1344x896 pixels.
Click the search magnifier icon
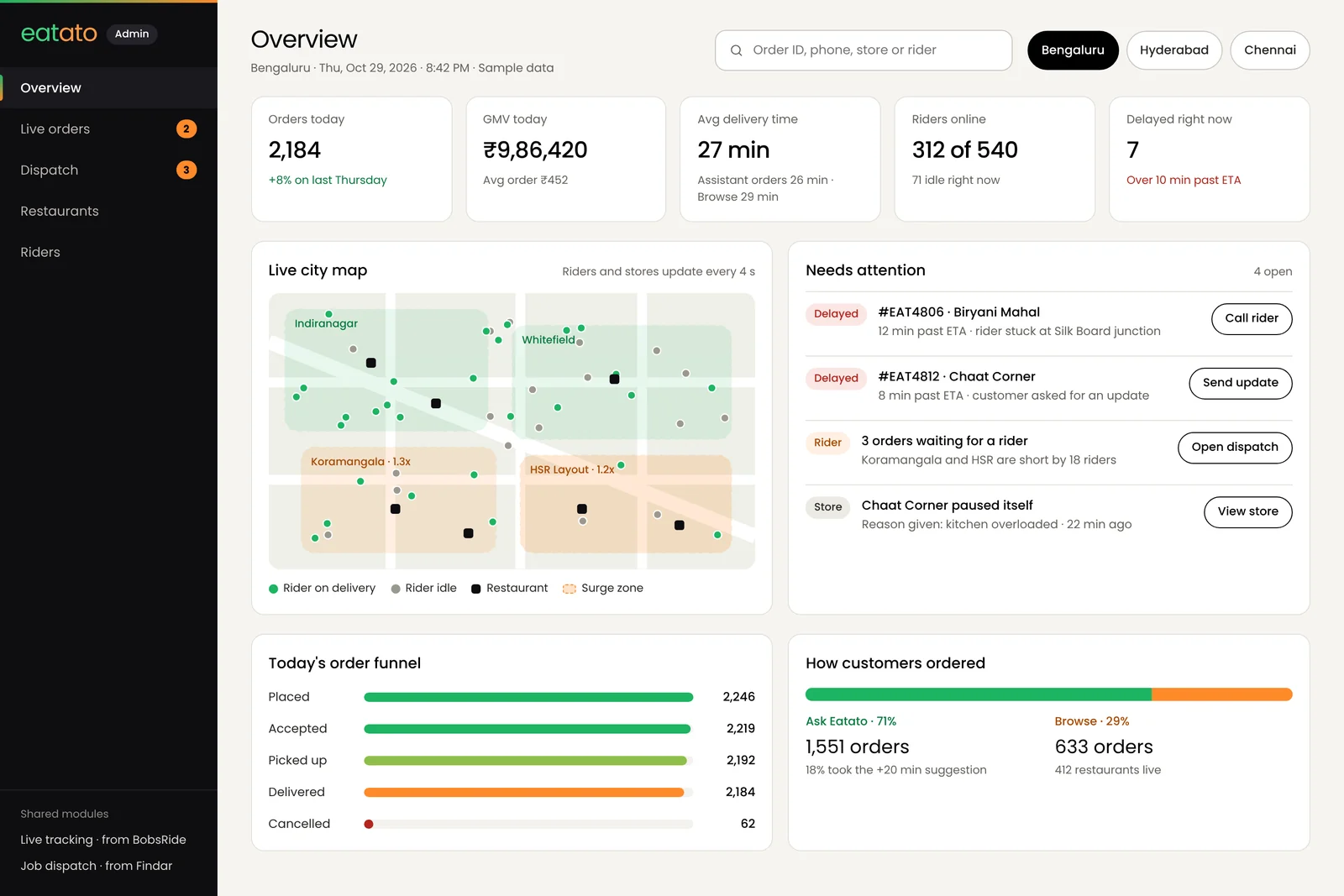(x=736, y=50)
